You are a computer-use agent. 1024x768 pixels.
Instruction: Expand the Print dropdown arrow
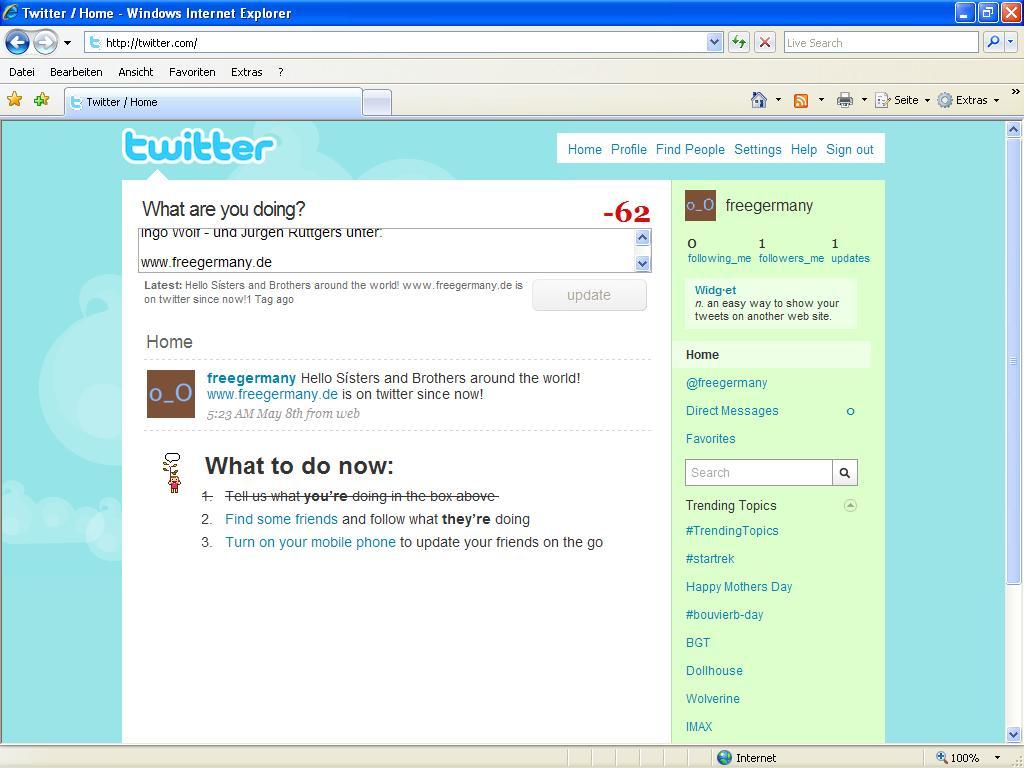[864, 100]
